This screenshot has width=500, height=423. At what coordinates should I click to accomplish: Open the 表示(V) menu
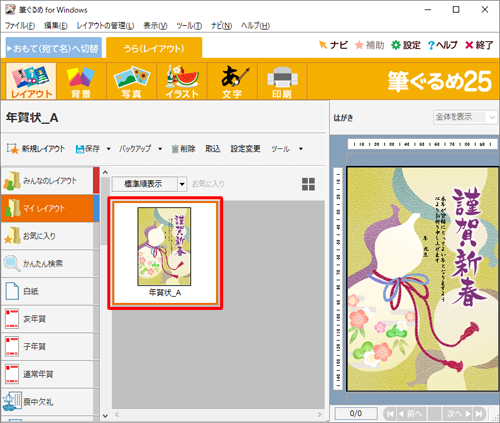point(155,25)
